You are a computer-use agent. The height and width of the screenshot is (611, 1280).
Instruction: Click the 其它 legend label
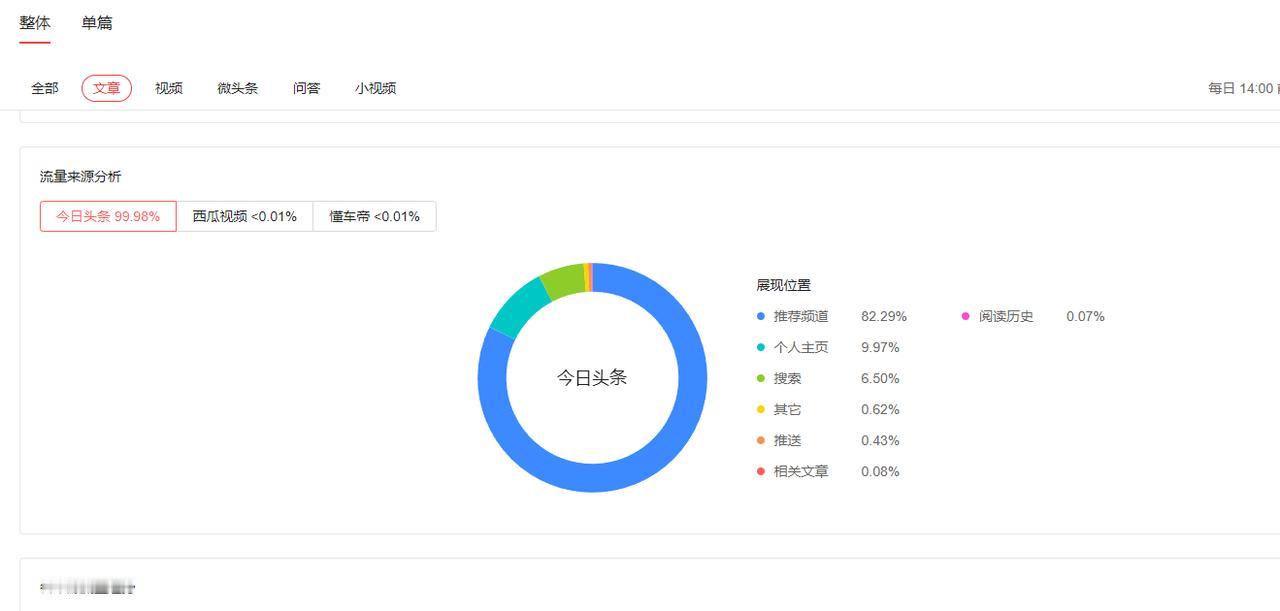pyautogui.click(x=788, y=409)
